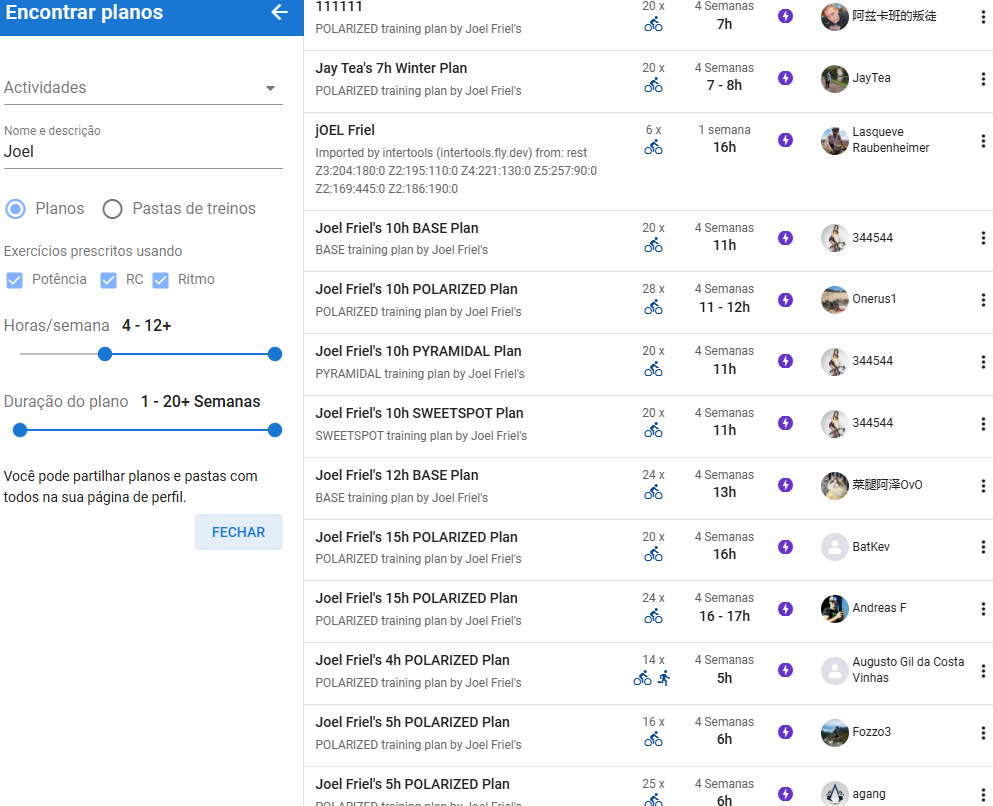Click the author name BatKev
The height and width of the screenshot is (806, 993).
pyautogui.click(x=871, y=546)
